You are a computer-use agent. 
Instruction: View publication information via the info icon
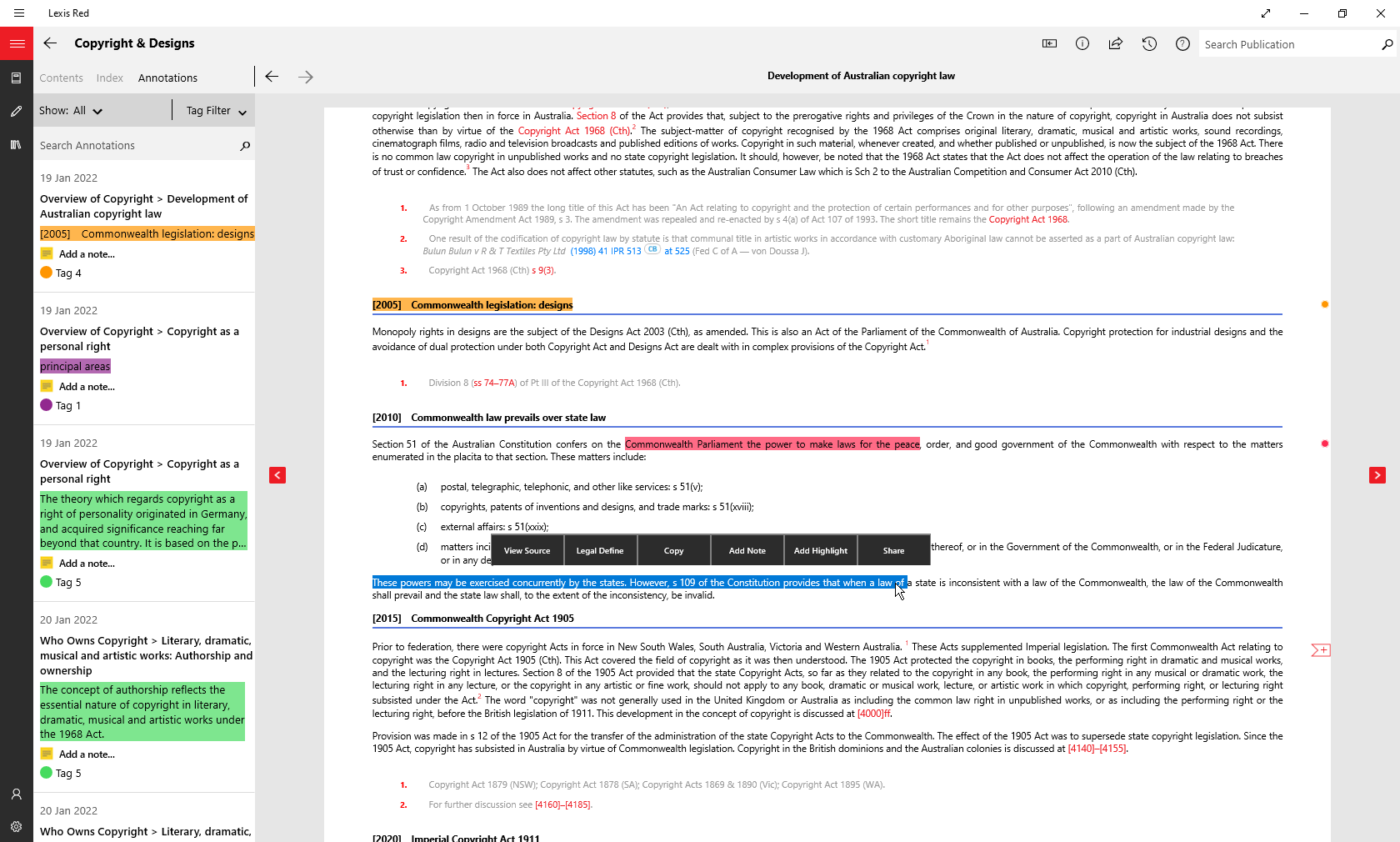1082,43
